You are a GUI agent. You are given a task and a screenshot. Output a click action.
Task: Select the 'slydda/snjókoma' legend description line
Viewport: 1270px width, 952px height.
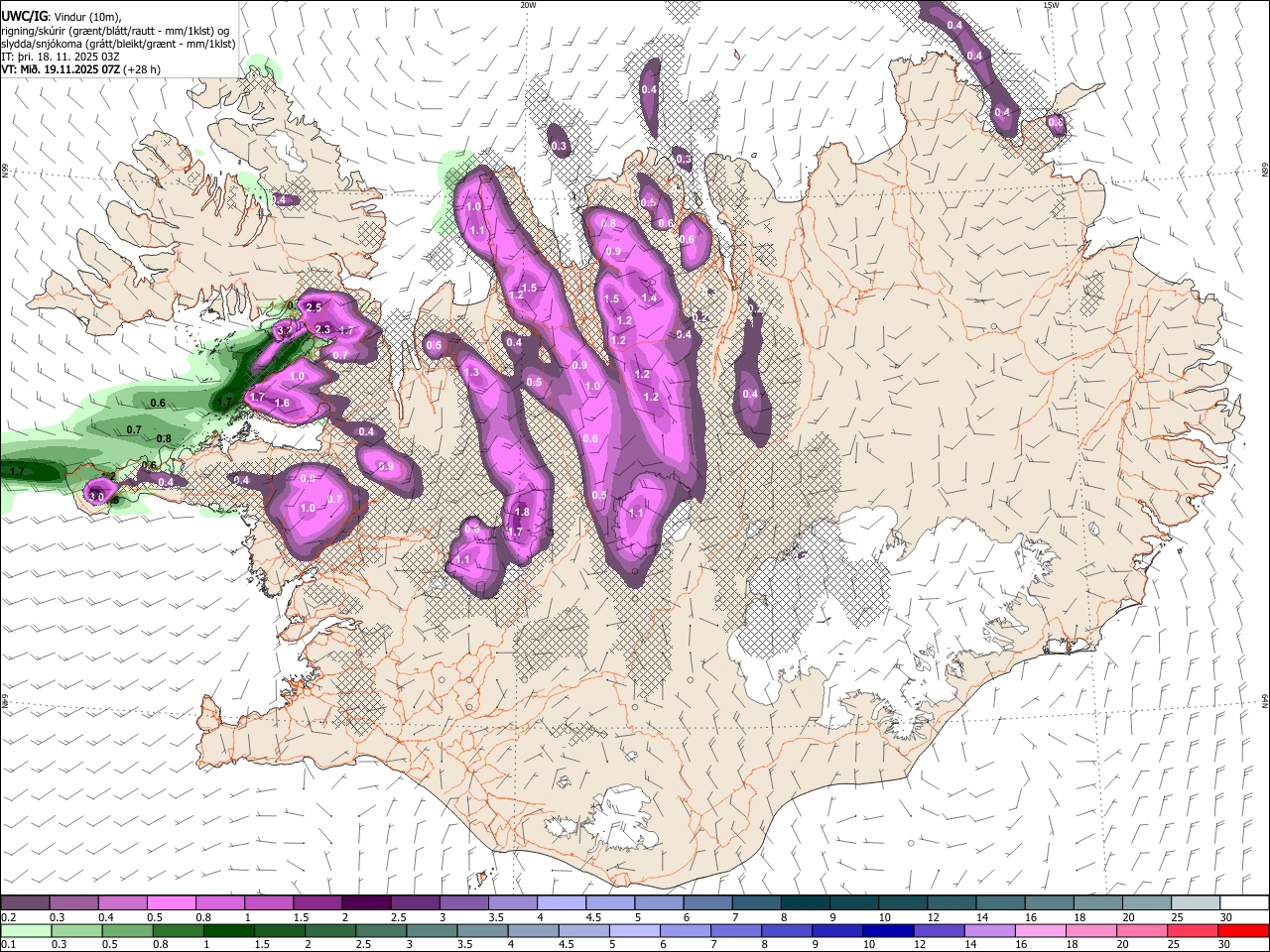pos(118,44)
